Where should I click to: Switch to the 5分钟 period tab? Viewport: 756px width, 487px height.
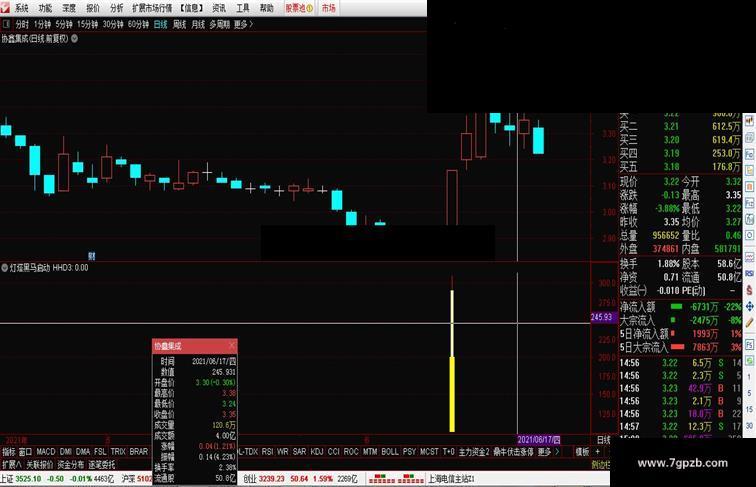tap(64, 24)
